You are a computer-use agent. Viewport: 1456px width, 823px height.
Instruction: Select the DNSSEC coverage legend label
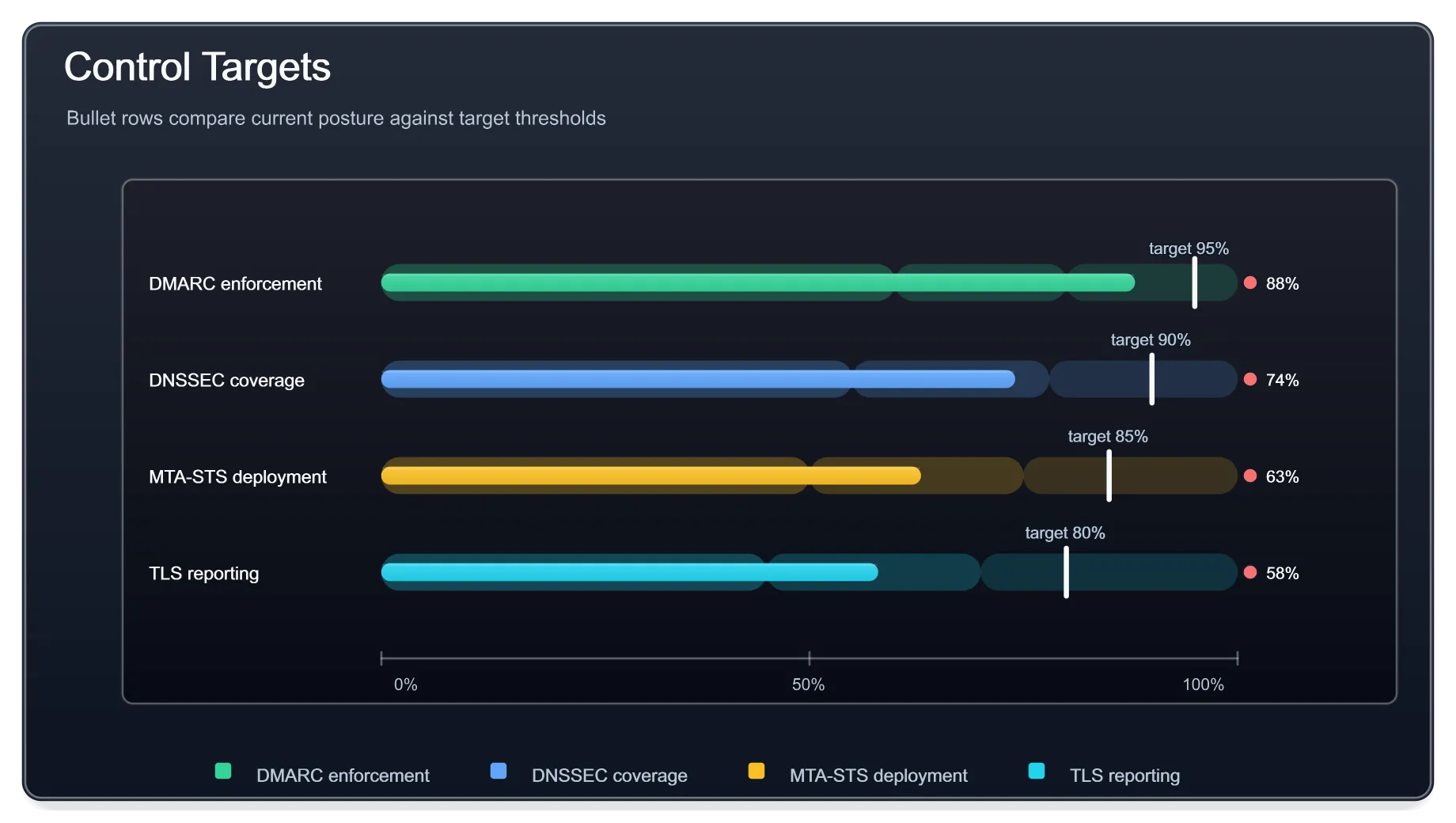click(609, 776)
